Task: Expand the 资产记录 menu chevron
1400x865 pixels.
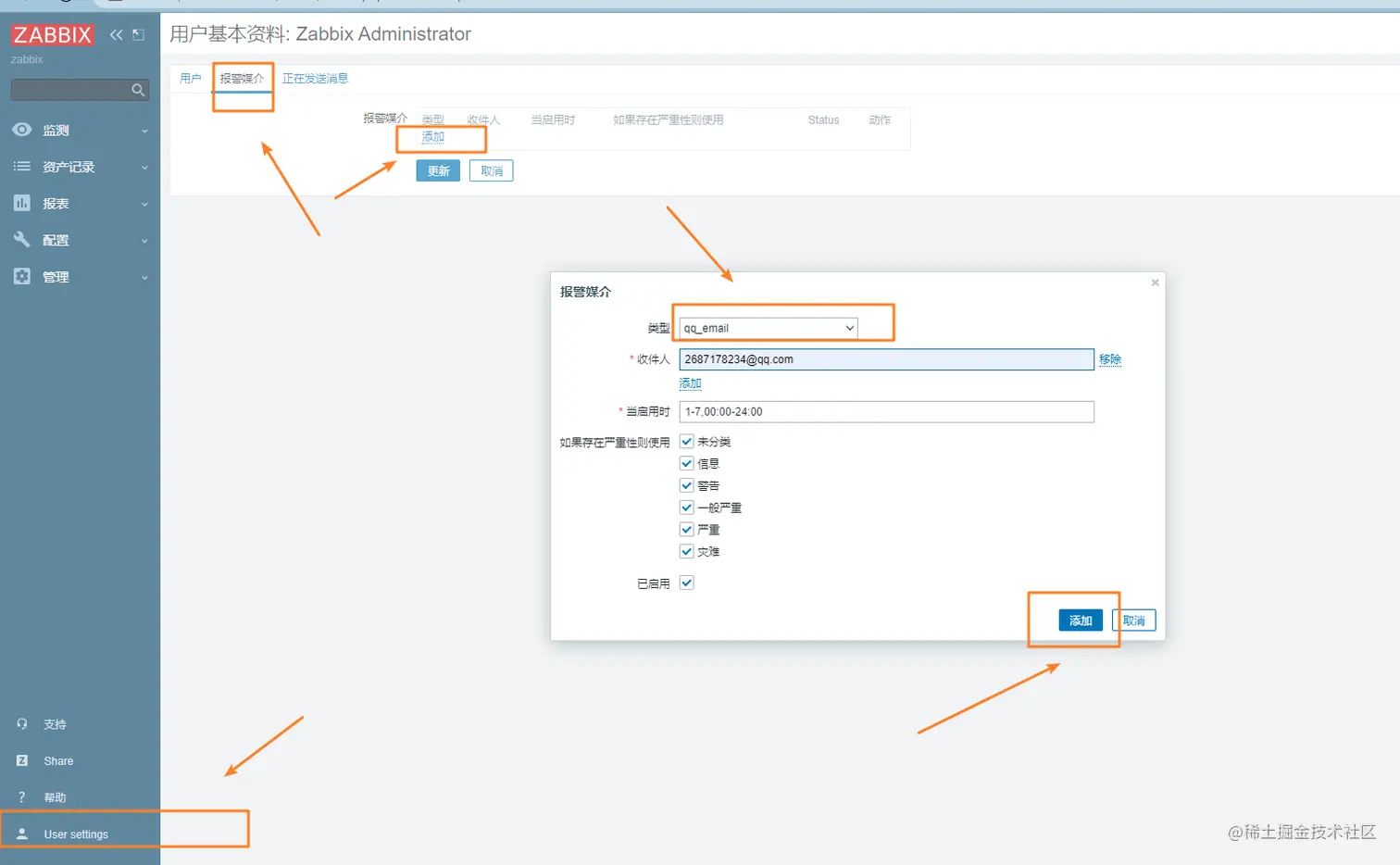Action: (144, 168)
